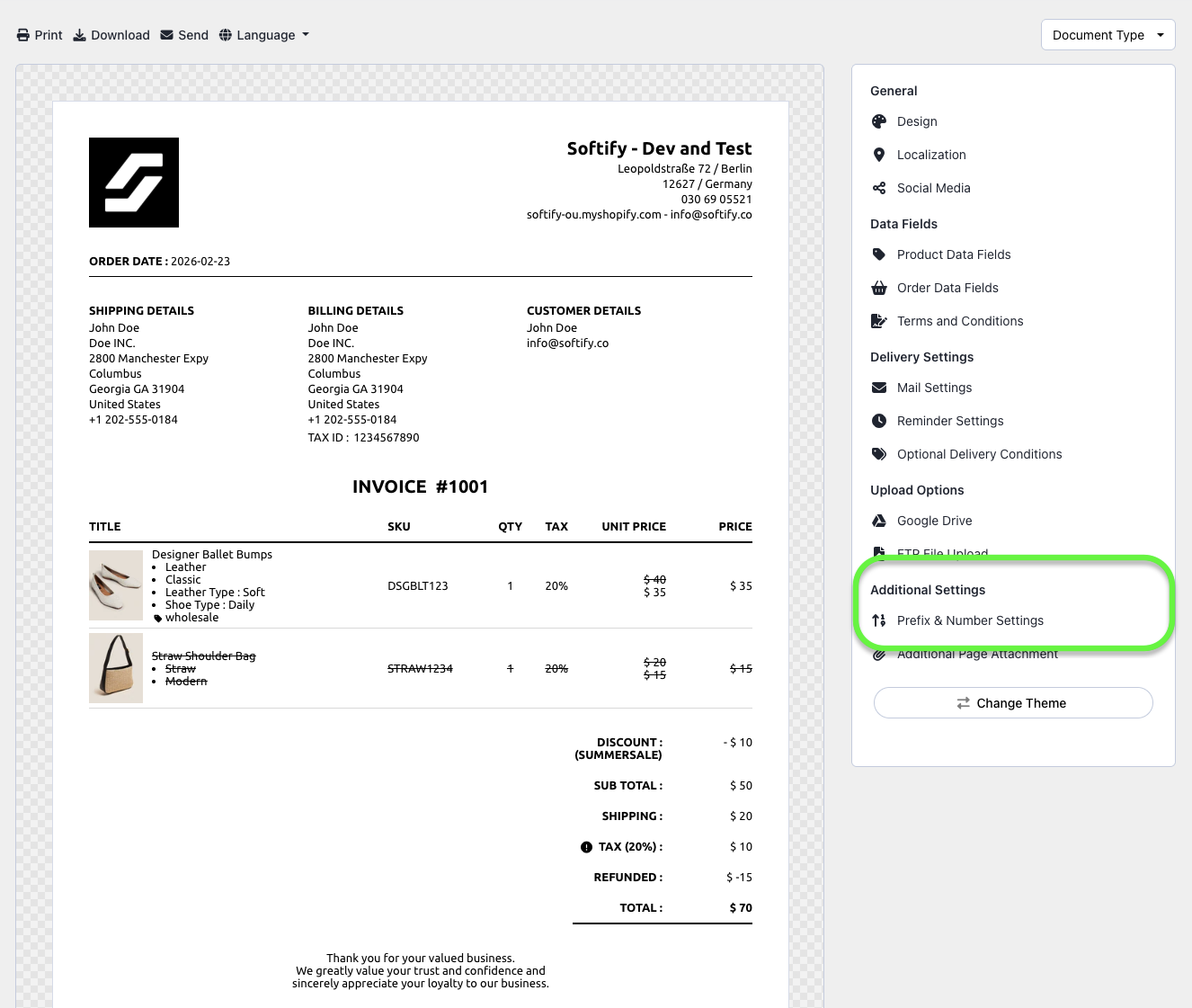The width and height of the screenshot is (1192, 1008).
Task: Click the Order Data Fields basket icon
Action: click(x=879, y=288)
